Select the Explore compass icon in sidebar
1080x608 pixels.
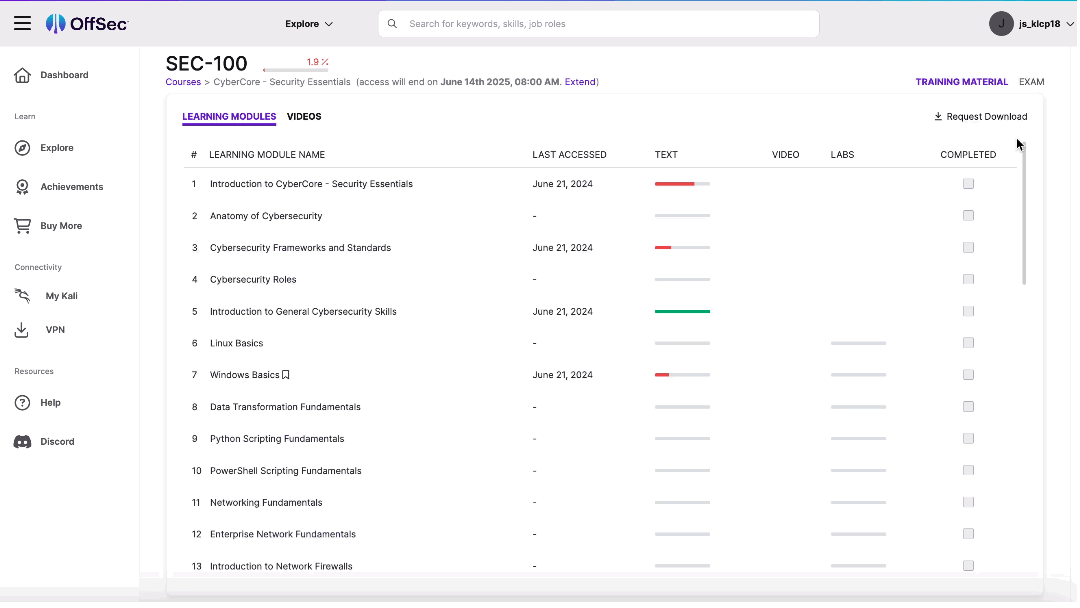tap(22, 147)
